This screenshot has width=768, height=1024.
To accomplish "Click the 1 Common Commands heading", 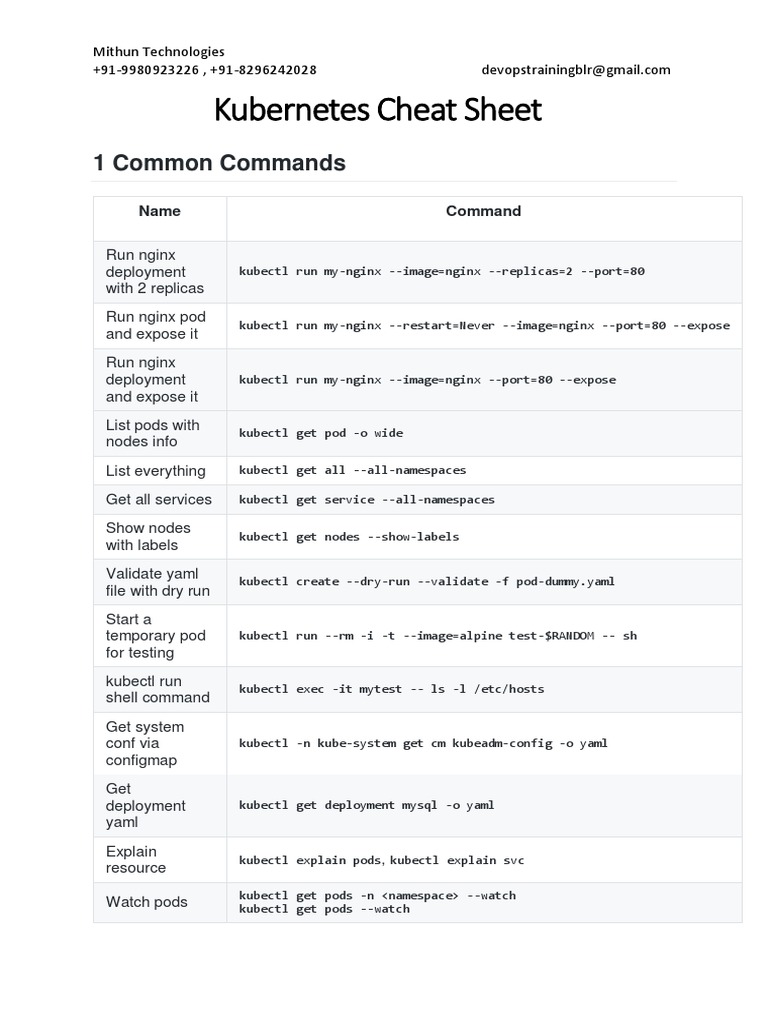I will coord(219,163).
